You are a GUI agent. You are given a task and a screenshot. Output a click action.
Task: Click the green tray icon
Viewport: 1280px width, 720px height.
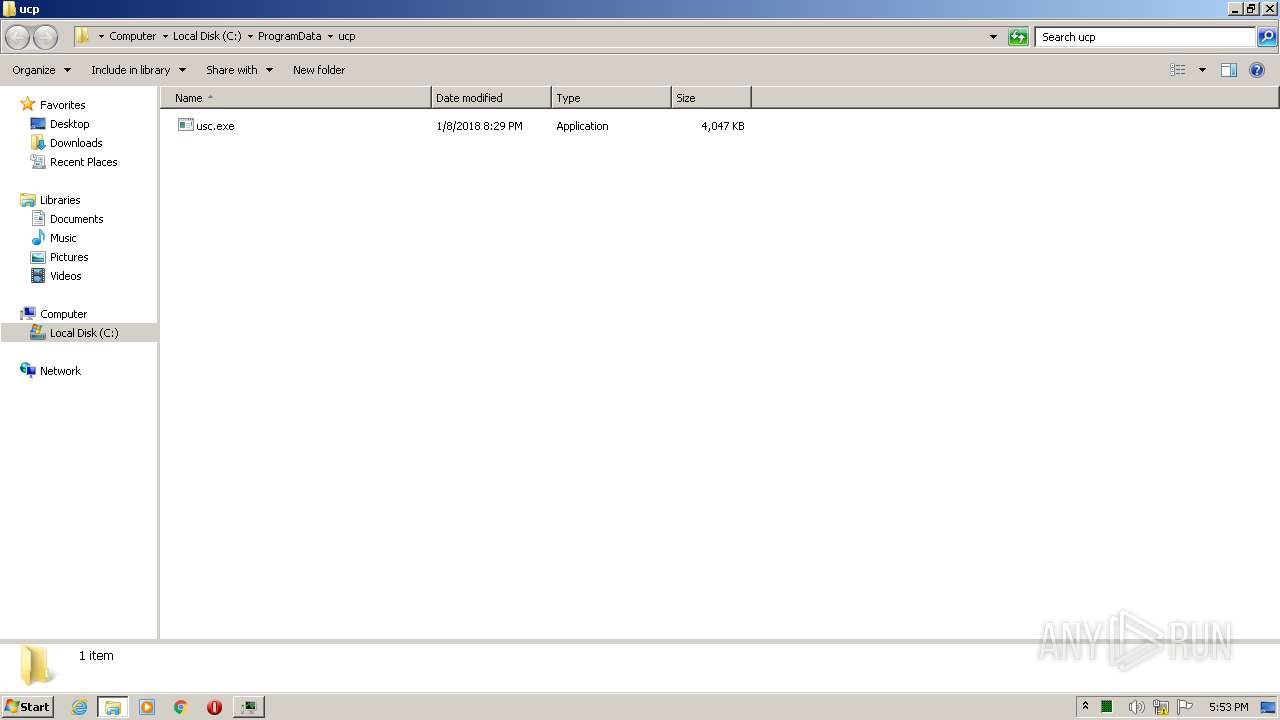click(1107, 707)
